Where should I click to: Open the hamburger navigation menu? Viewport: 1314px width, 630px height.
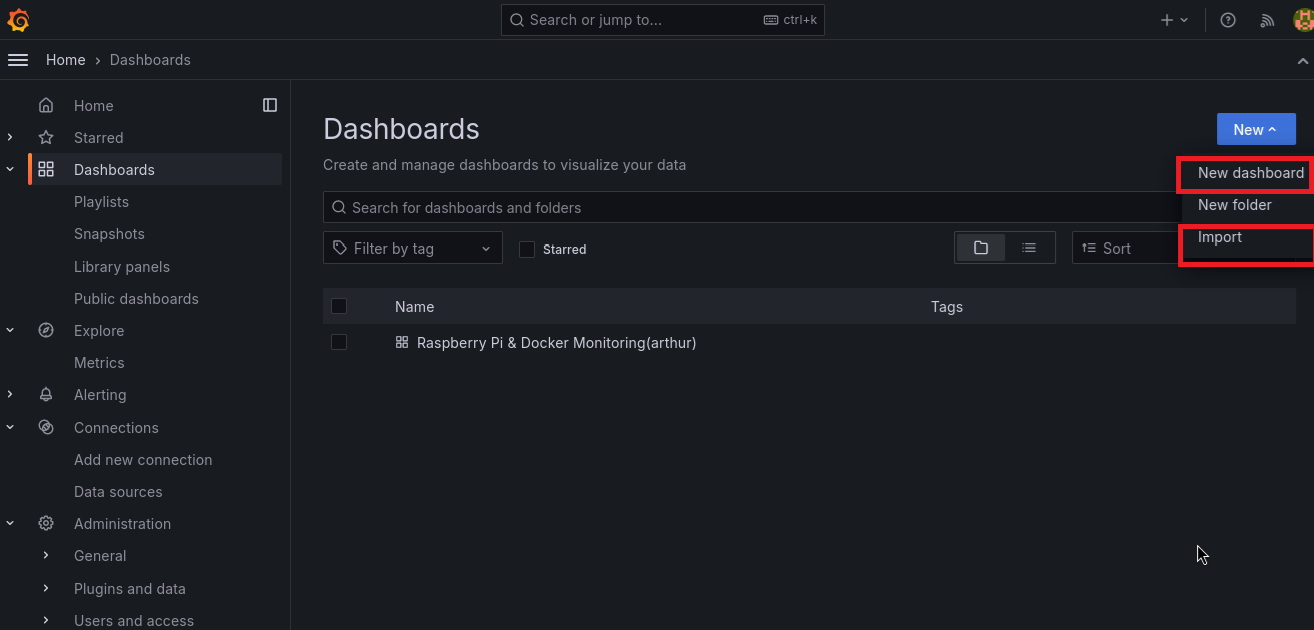point(18,60)
